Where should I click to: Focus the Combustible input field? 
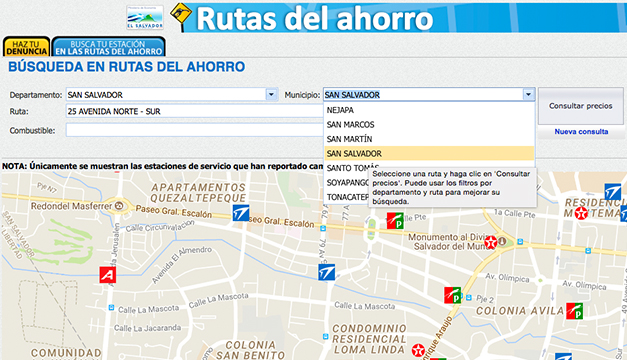tap(194, 130)
